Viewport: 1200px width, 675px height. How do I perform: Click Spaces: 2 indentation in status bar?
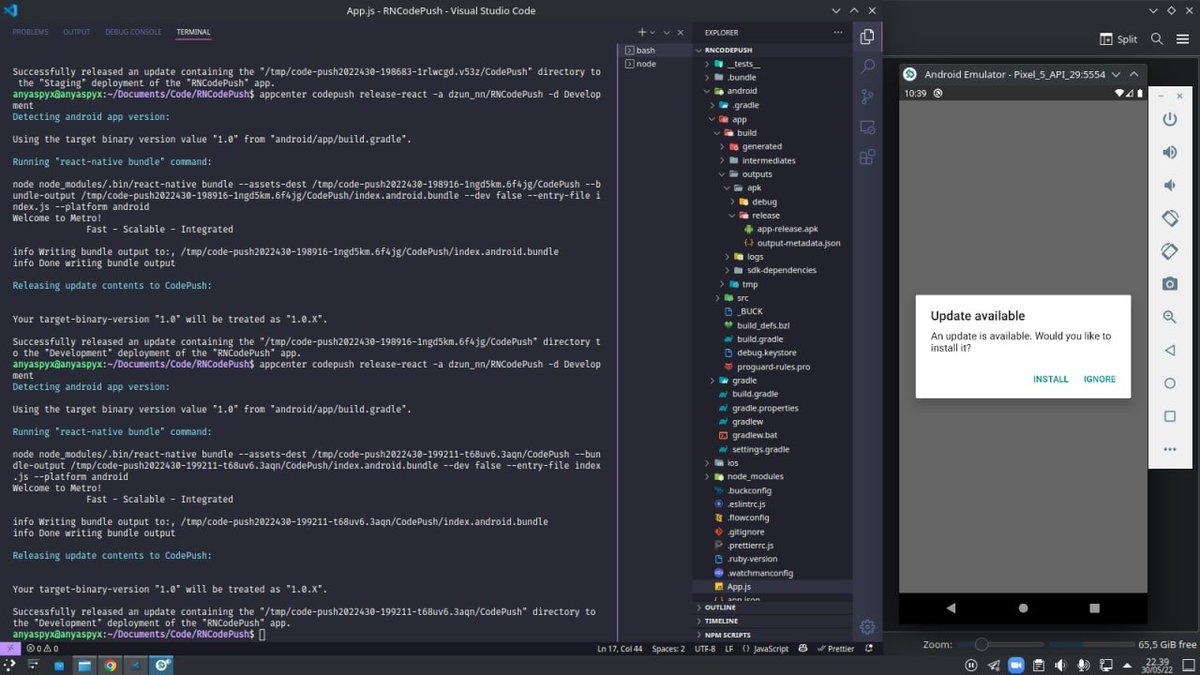tap(668, 649)
